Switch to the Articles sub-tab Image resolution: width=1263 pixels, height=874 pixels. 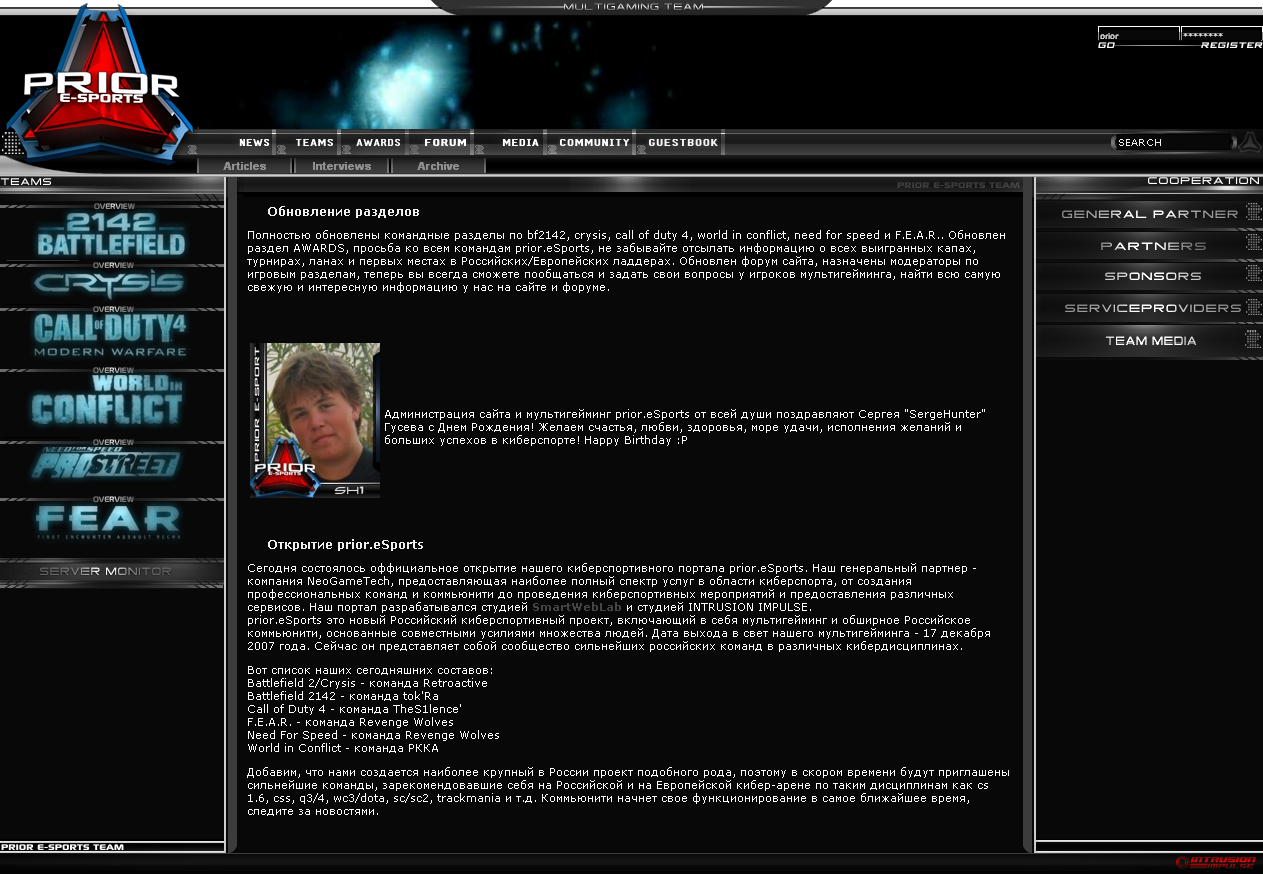(x=245, y=166)
